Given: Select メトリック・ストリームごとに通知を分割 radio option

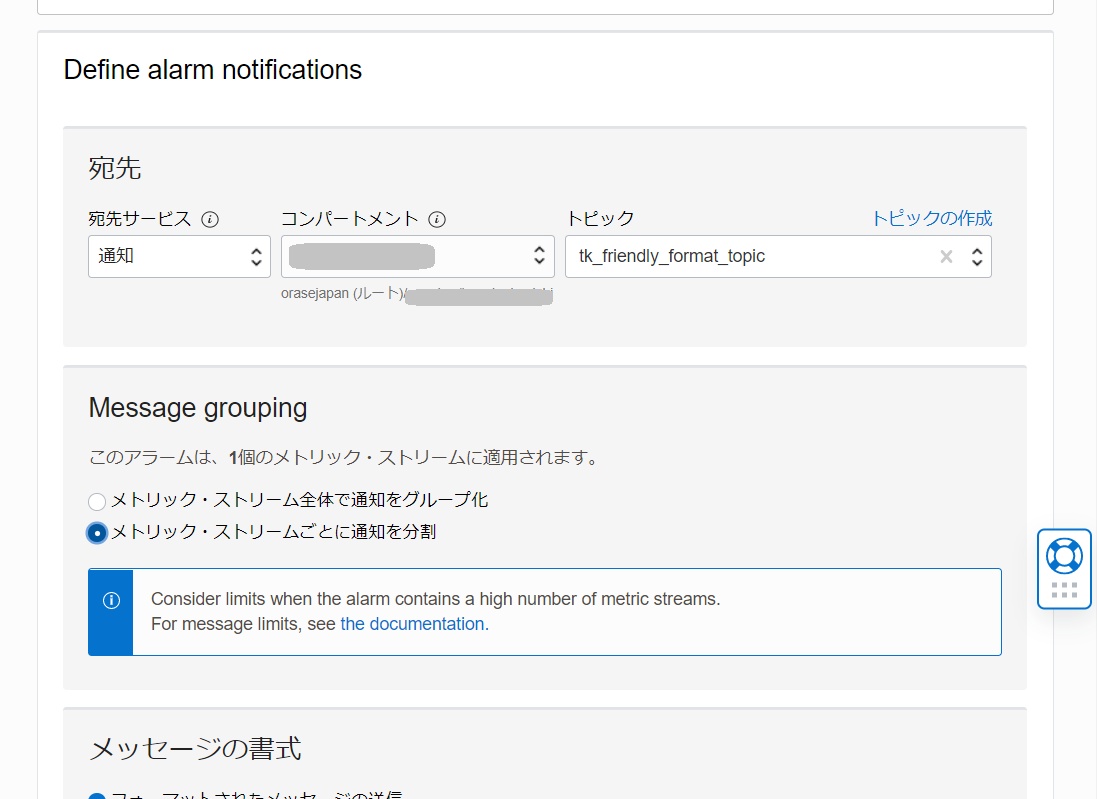Looking at the screenshot, I should point(97,533).
